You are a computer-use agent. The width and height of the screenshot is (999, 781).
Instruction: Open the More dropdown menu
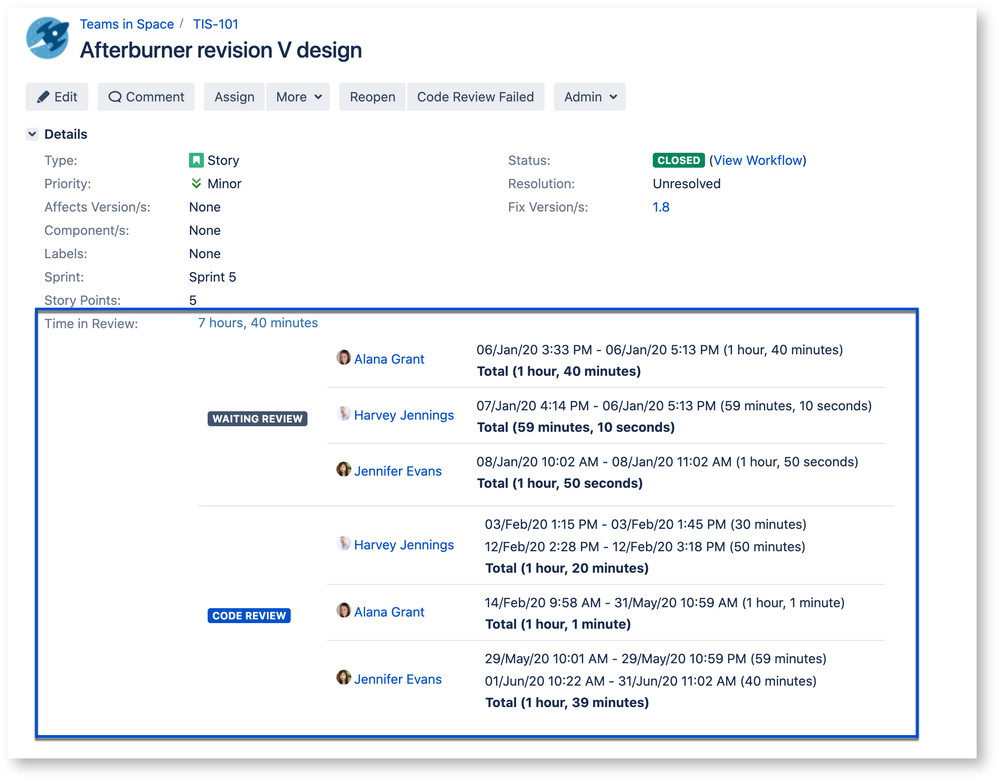298,97
